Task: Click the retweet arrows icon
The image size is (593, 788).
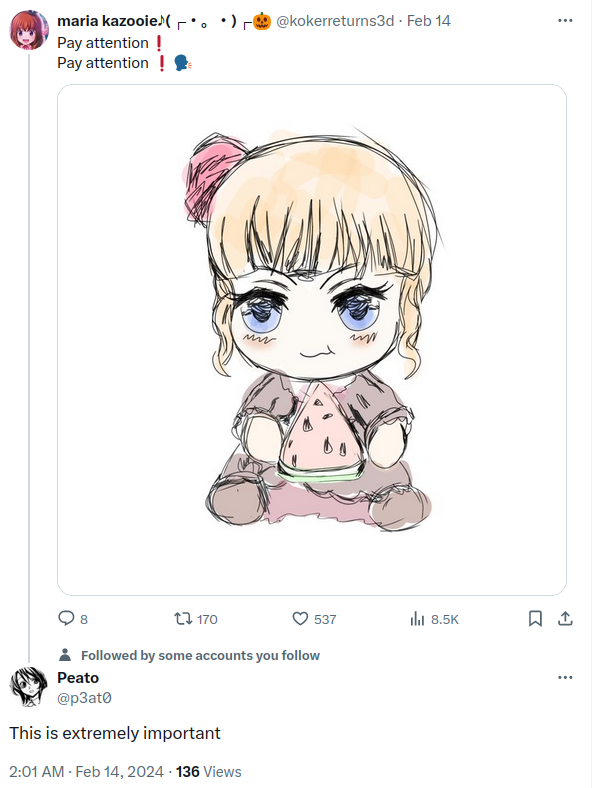Action: pos(183,618)
